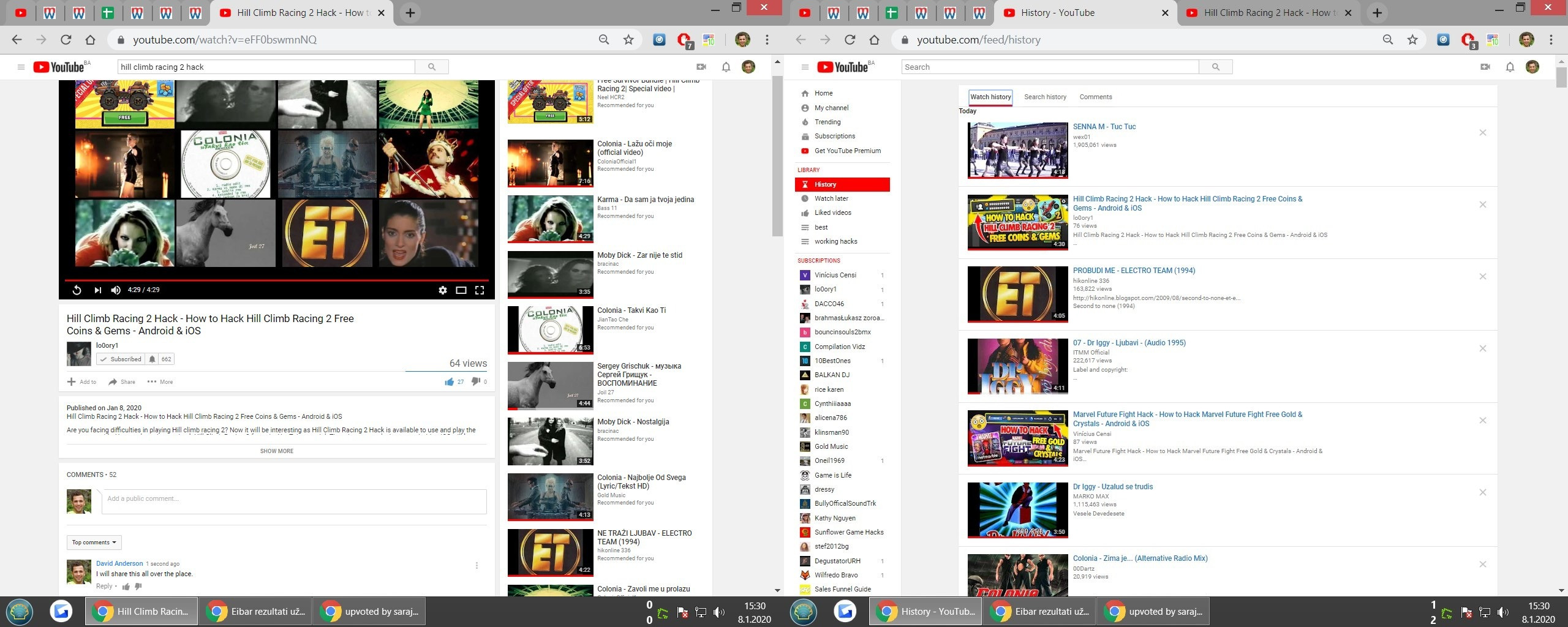Click Add to below the video
1568x627 pixels.
81,381
